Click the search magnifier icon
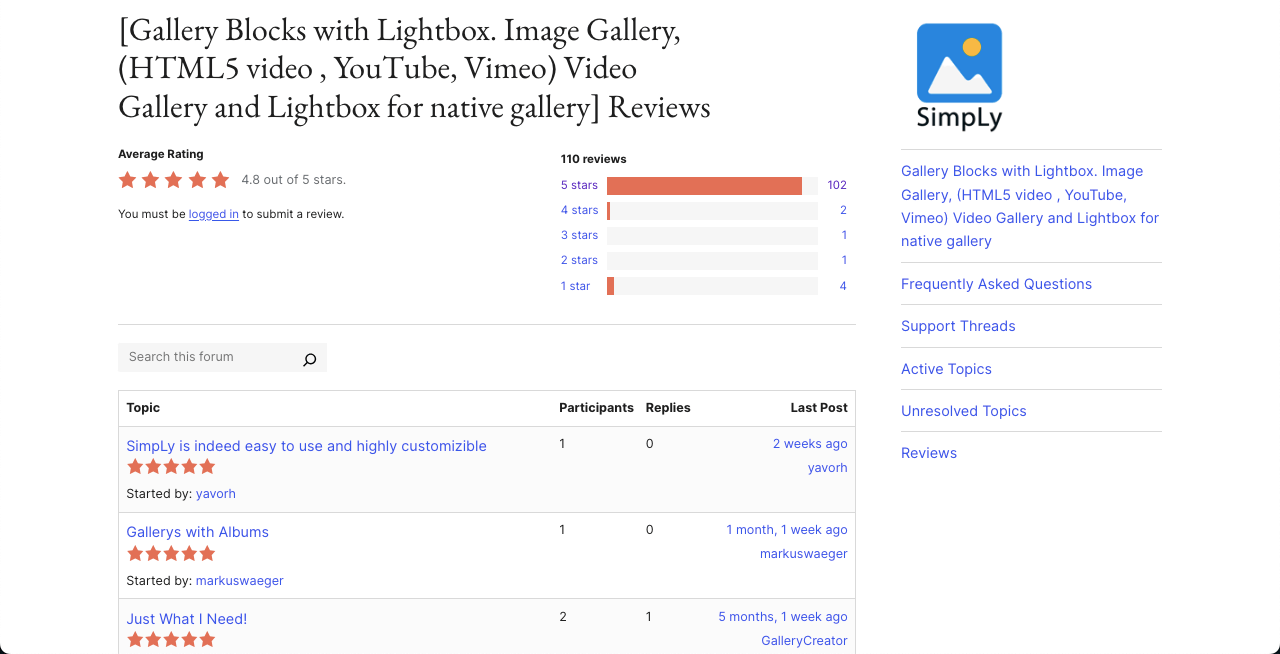The height and width of the screenshot is (654, 1280). pyautogui.click(x=310, y=358)
